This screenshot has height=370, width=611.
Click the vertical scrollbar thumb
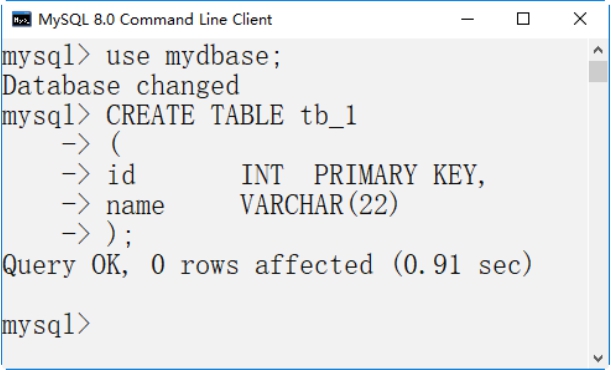(x=598, y=71)
